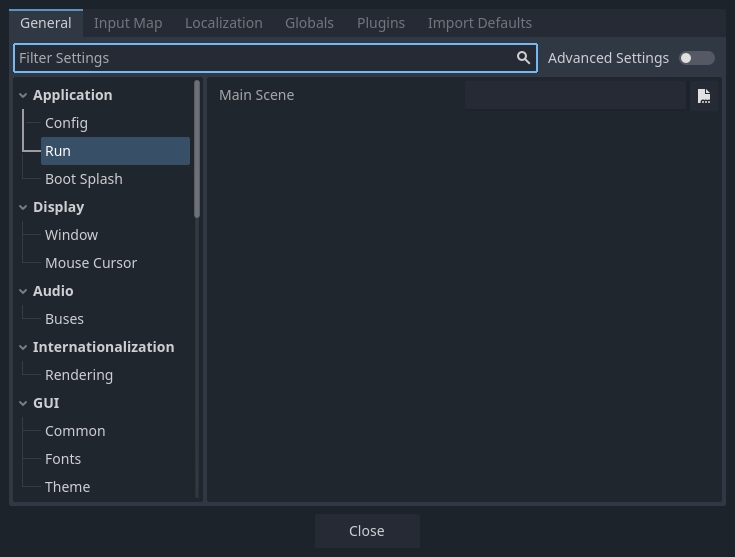
Task: Enable the Advanced Settings toggle
Action: click(696, 58)
